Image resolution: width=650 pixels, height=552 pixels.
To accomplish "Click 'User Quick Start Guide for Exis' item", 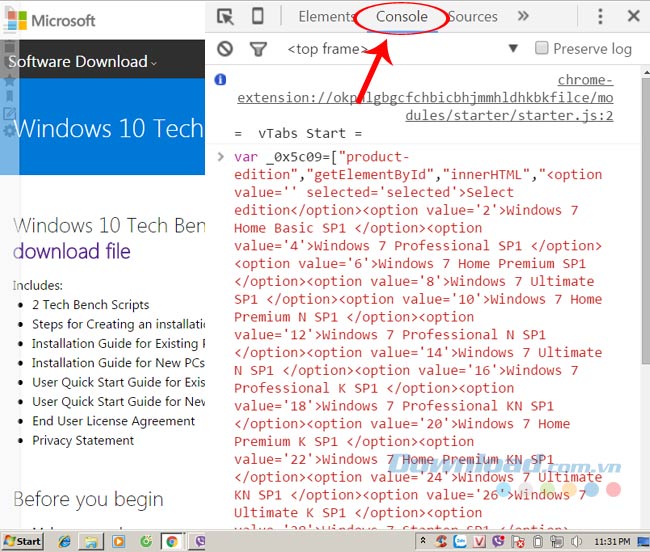I will [x=119, y=382].
